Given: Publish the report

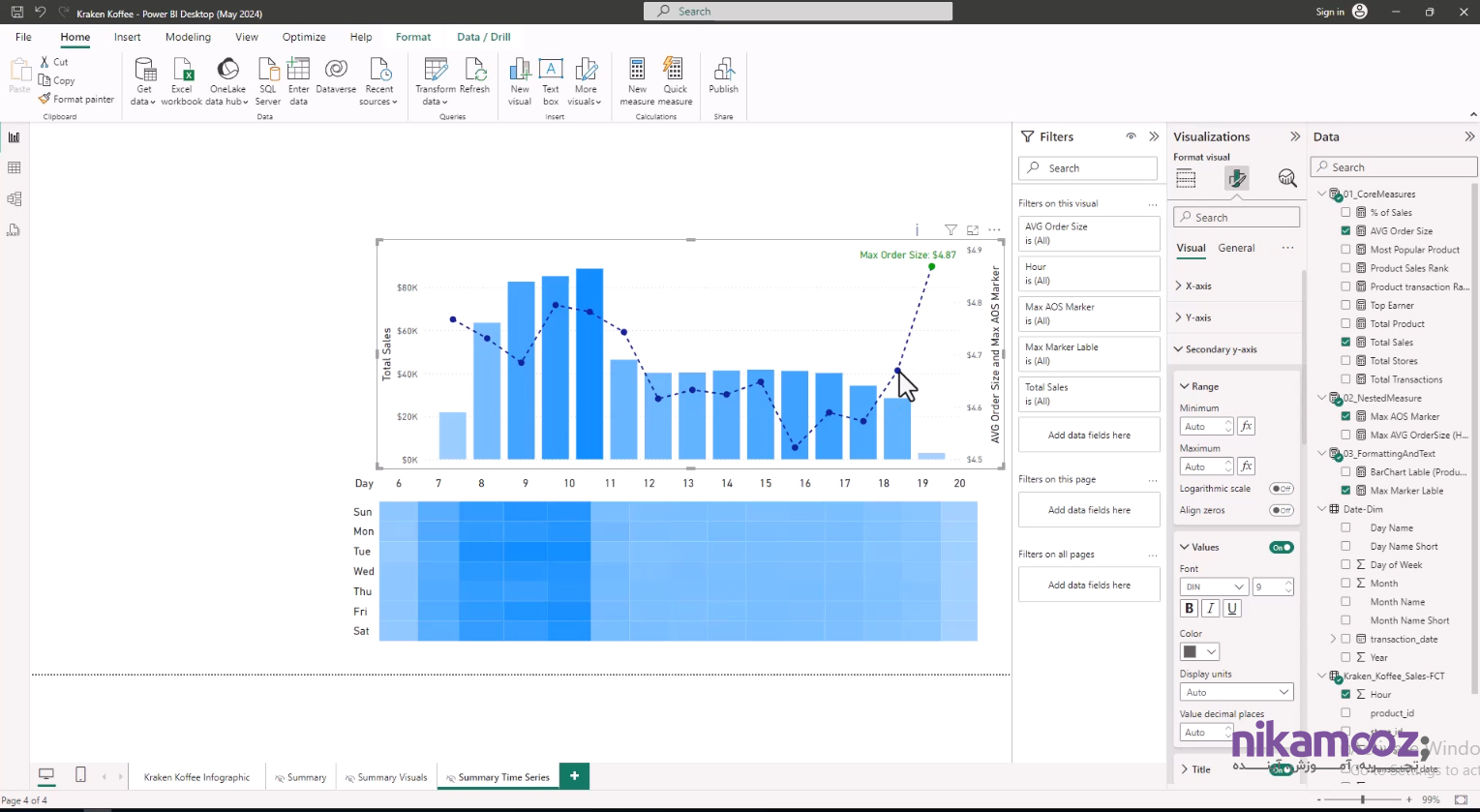Looking at the screenshot, I should click(x=723, y=76).
